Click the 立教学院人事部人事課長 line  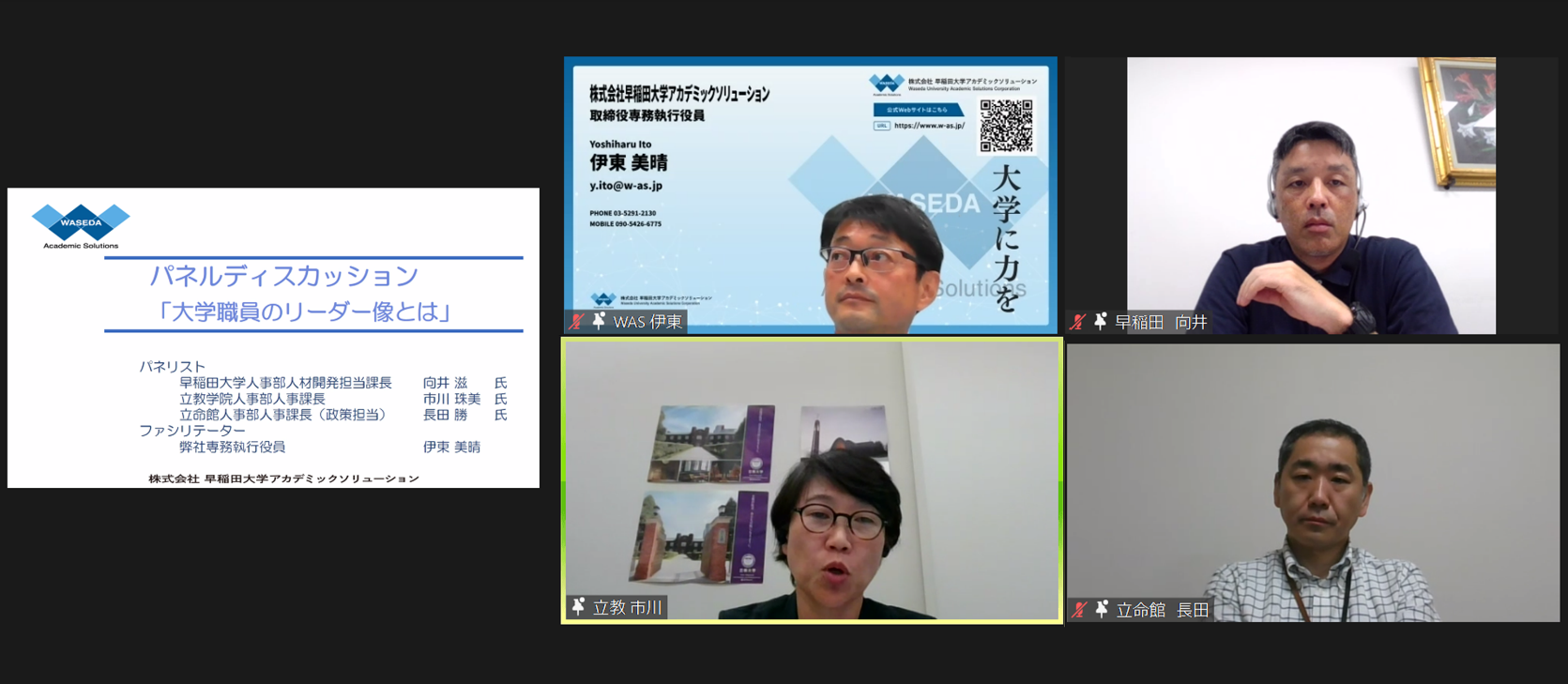click(x=252, y=399)
